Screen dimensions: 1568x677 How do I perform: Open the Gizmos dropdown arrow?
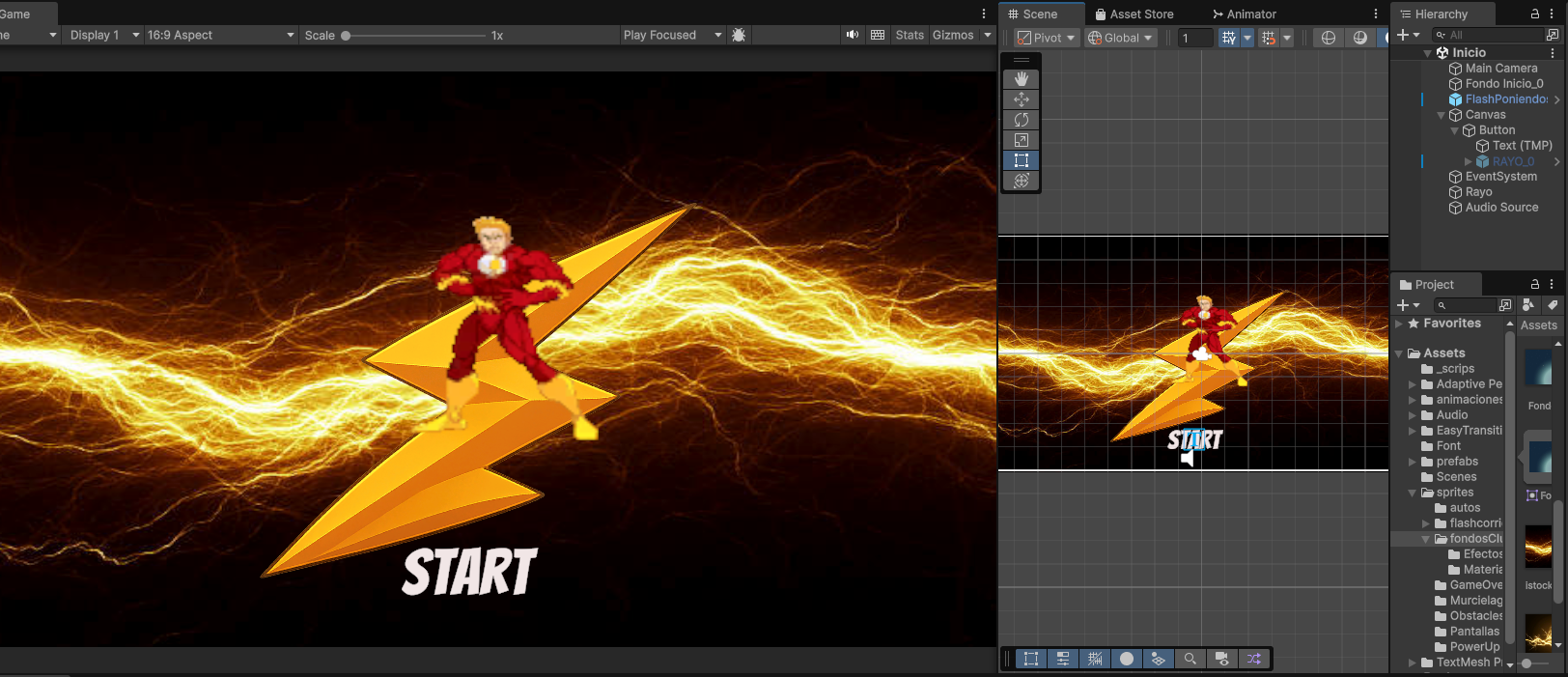point(988,35)
